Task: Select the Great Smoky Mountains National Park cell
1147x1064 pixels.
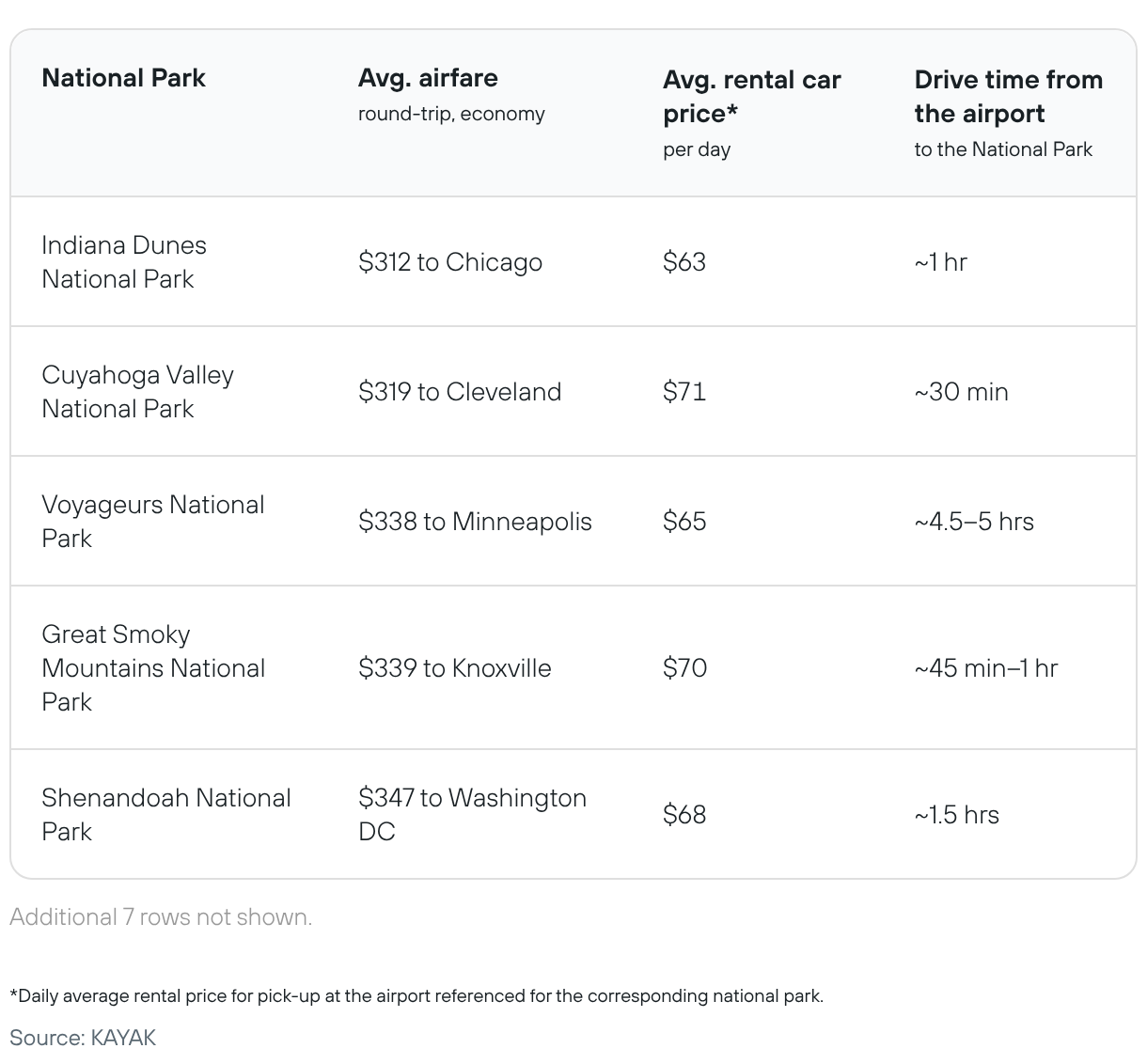Action: (x=153, y=668)
